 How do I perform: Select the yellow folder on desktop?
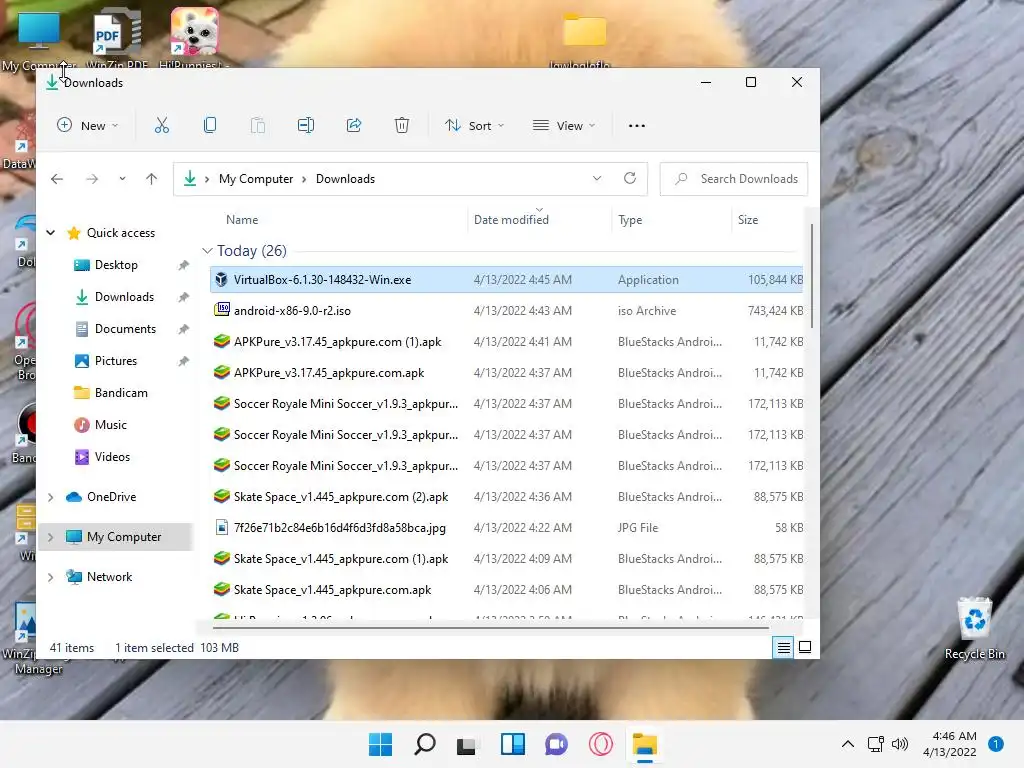pyautogui.click(x=583, y=38)
